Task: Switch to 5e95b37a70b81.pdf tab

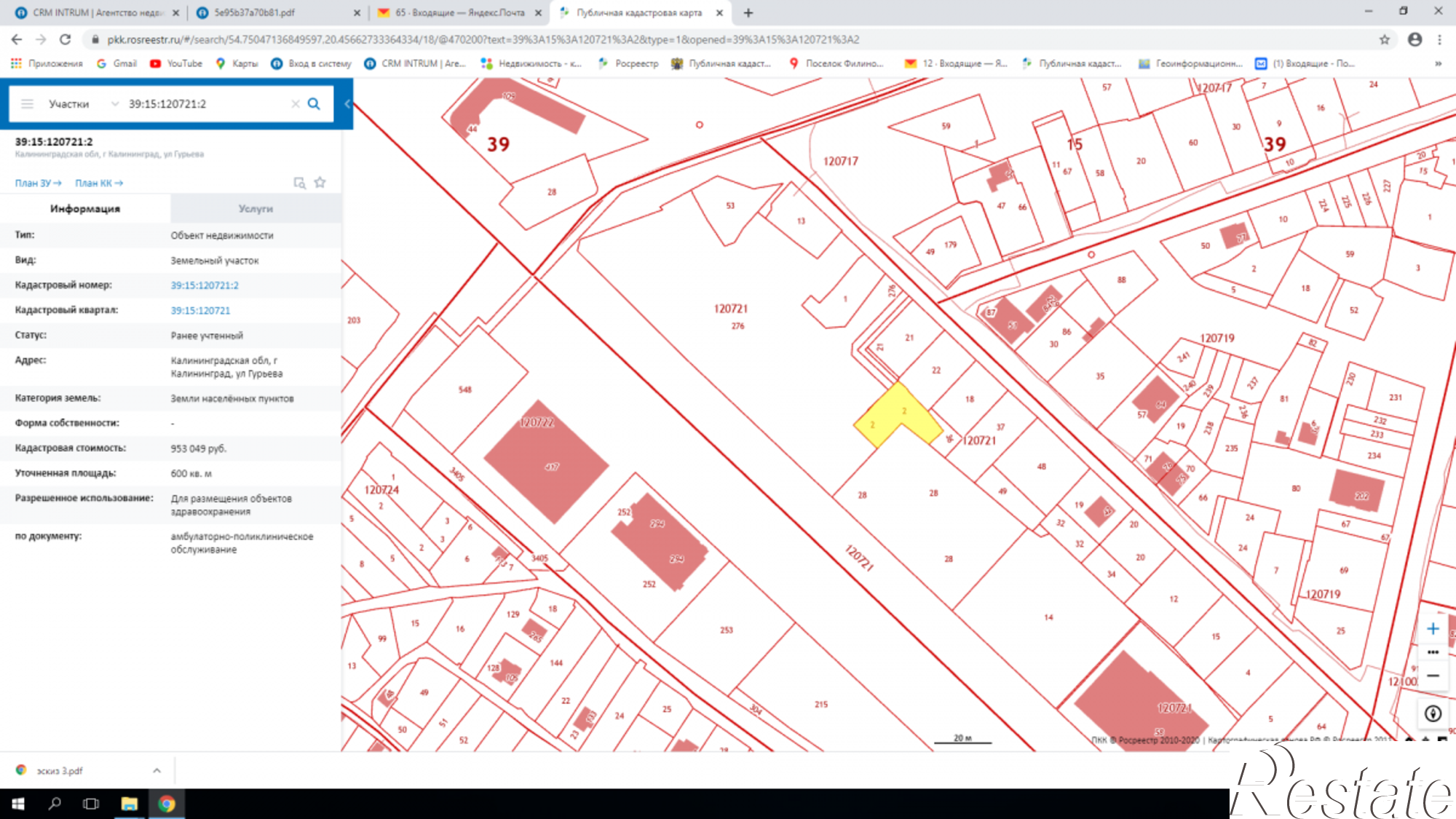Action: [x=277, y=12]
